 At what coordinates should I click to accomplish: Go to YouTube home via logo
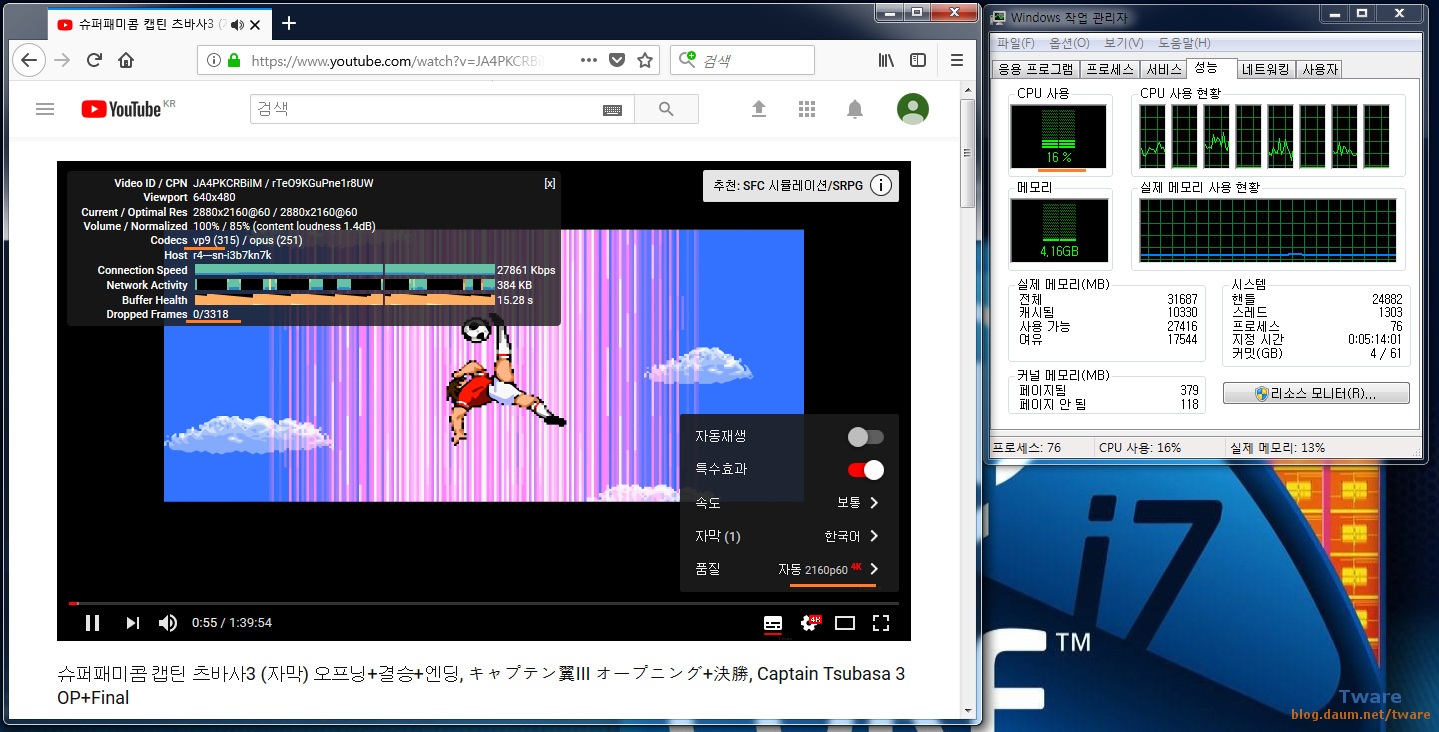pyautogui.click(x=122, y=109)
